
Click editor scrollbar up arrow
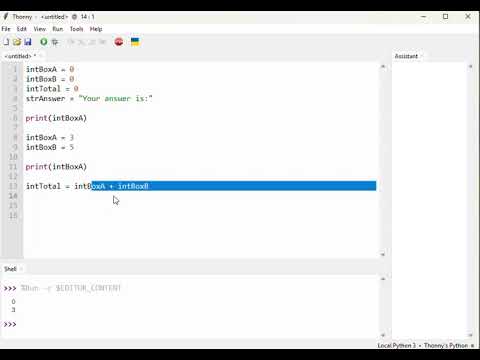383,66
